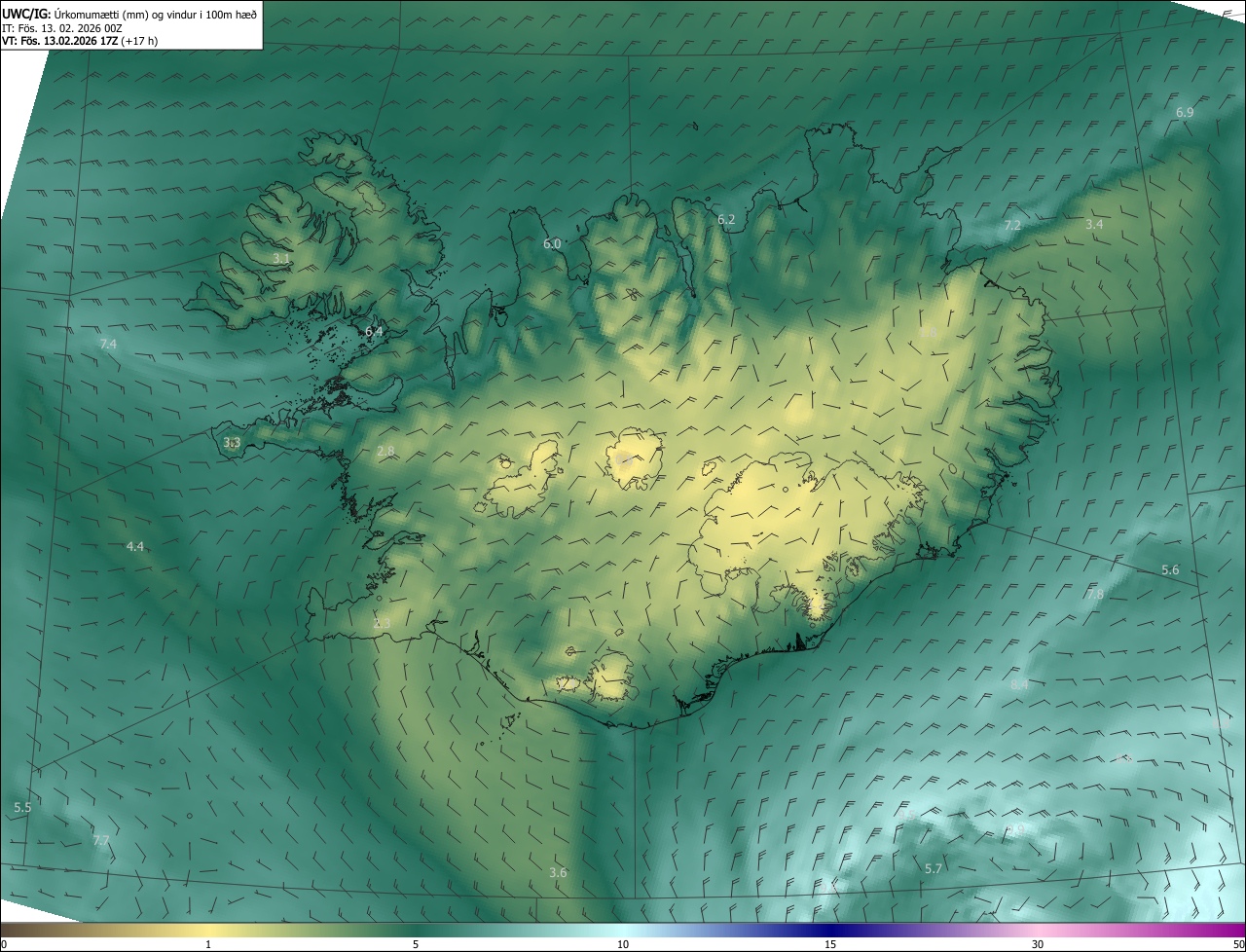
Task: Click the 6.9 precipitation value label
Action: 1184,113
